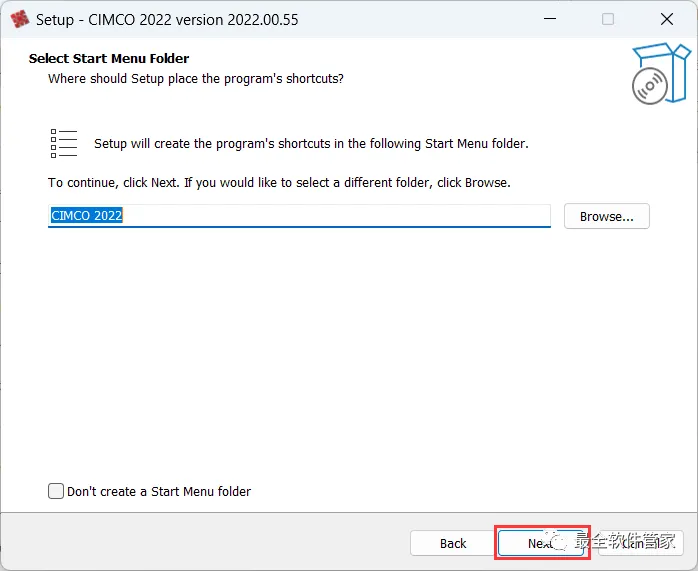Click Next to continue the installation

pyautogui.click(x=541, y=543)
